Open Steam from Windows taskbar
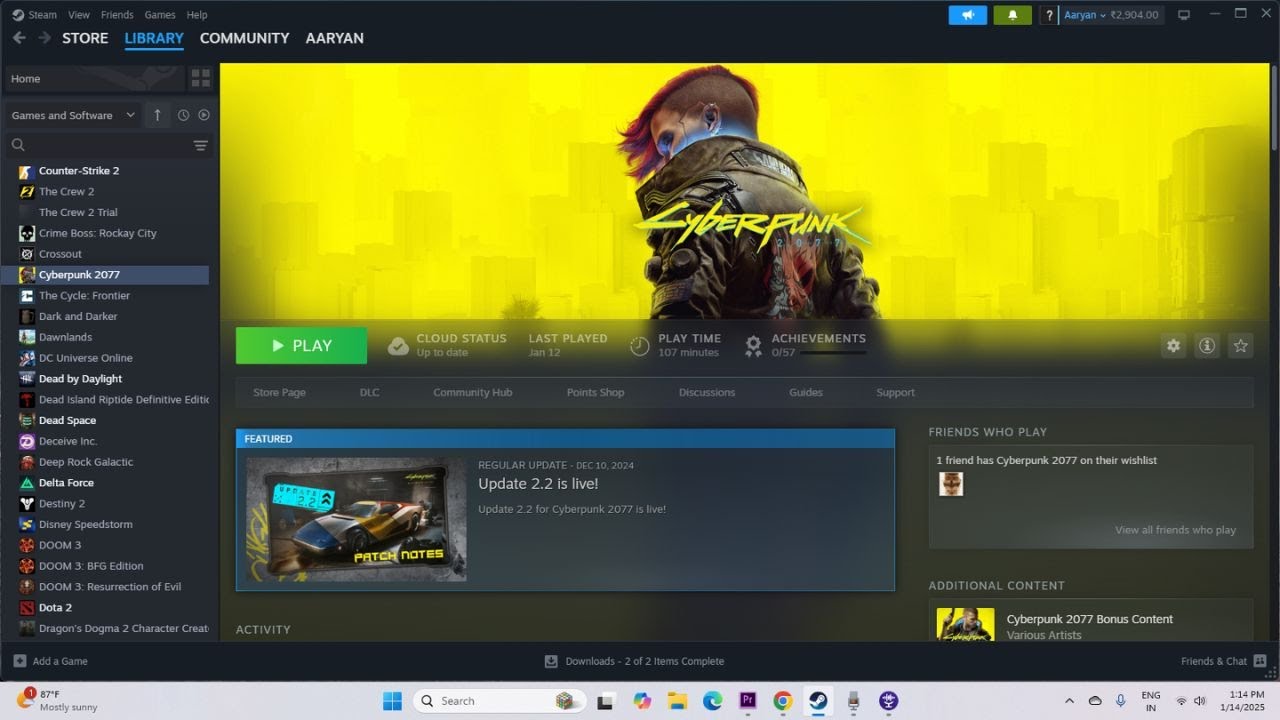Viewport: 1280px width, 720px height. (818, 701)
